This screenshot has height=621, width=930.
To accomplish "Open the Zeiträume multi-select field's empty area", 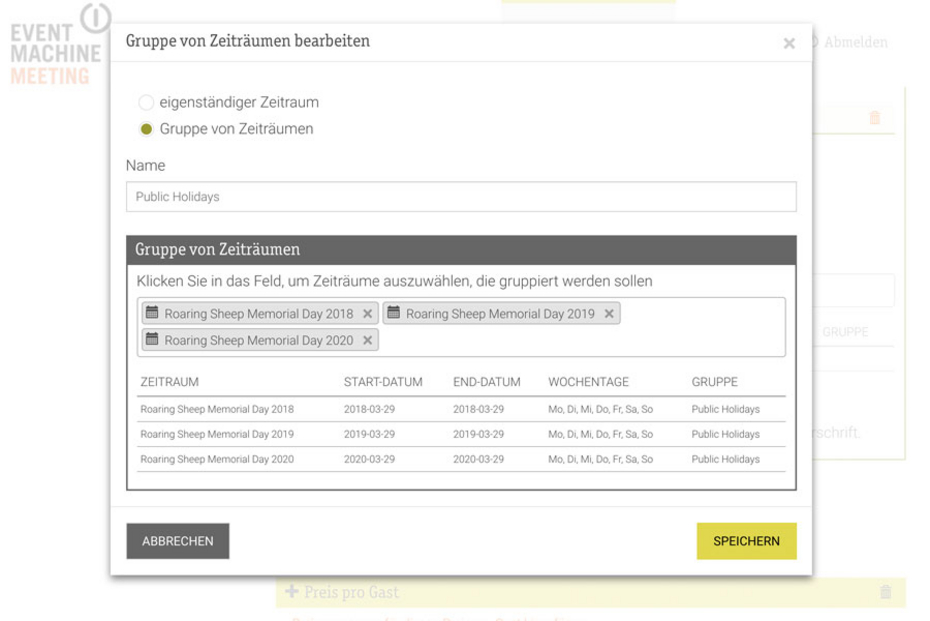I will 580,341.
